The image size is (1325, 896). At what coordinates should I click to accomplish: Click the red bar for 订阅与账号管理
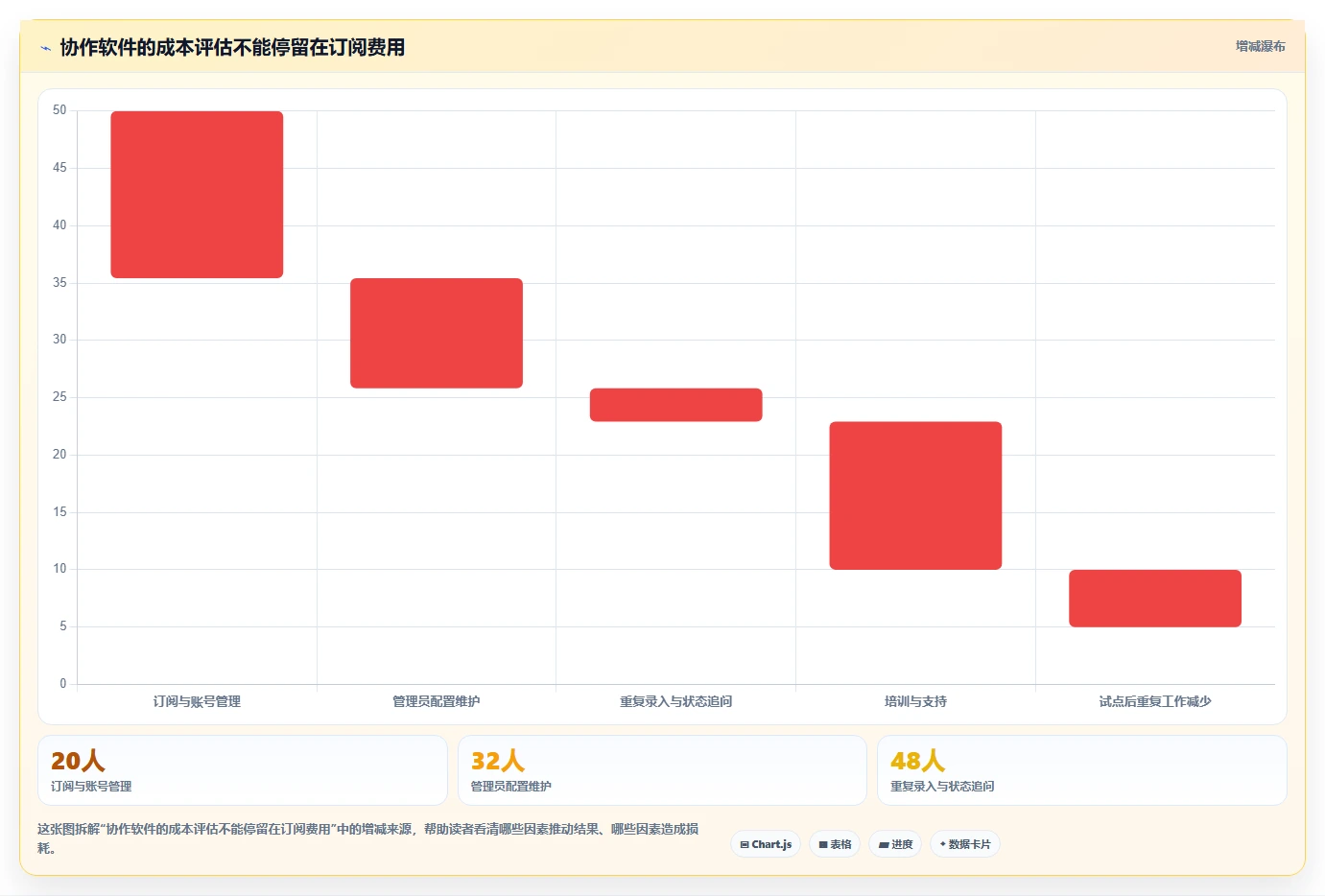(x=197, y=195)
